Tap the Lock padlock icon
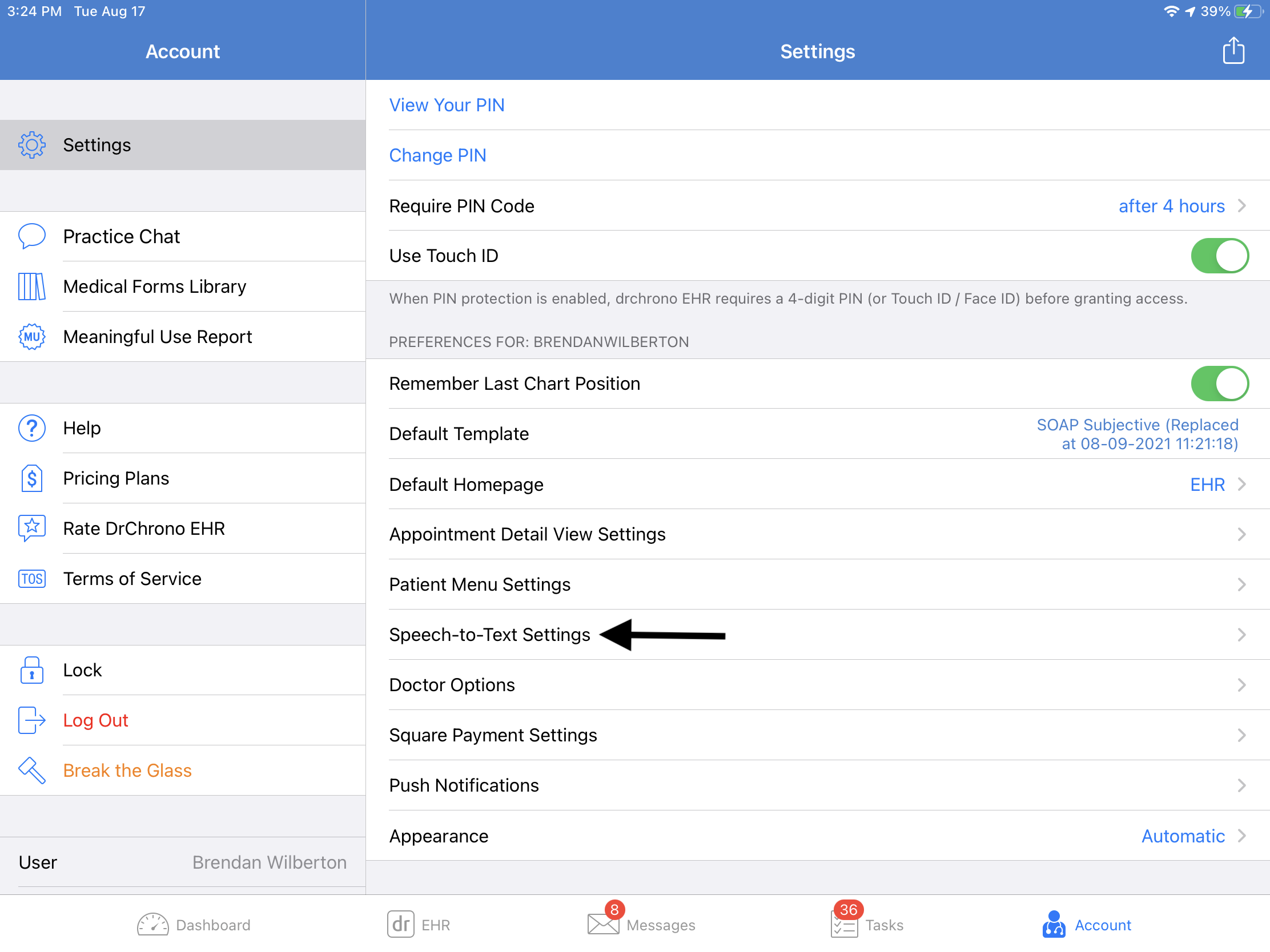The height and width of the screenshot is (952, 1270). (x=31, y=669)
